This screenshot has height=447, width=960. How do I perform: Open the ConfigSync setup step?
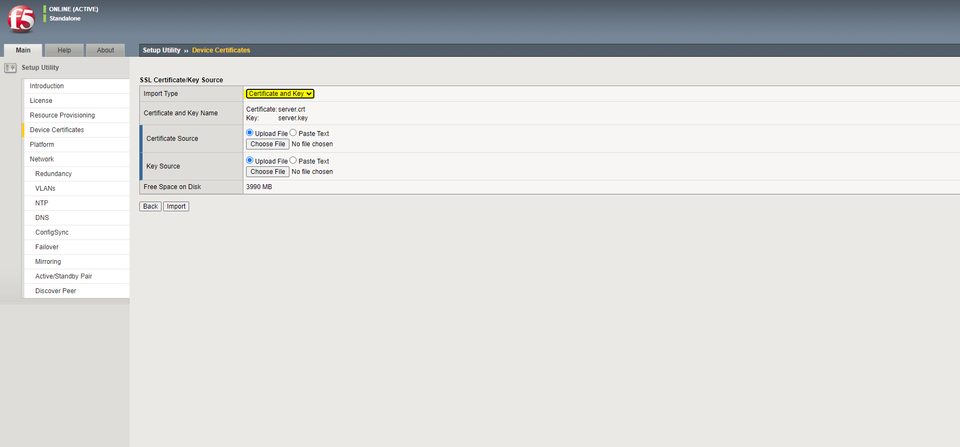[x=52, y=232]
